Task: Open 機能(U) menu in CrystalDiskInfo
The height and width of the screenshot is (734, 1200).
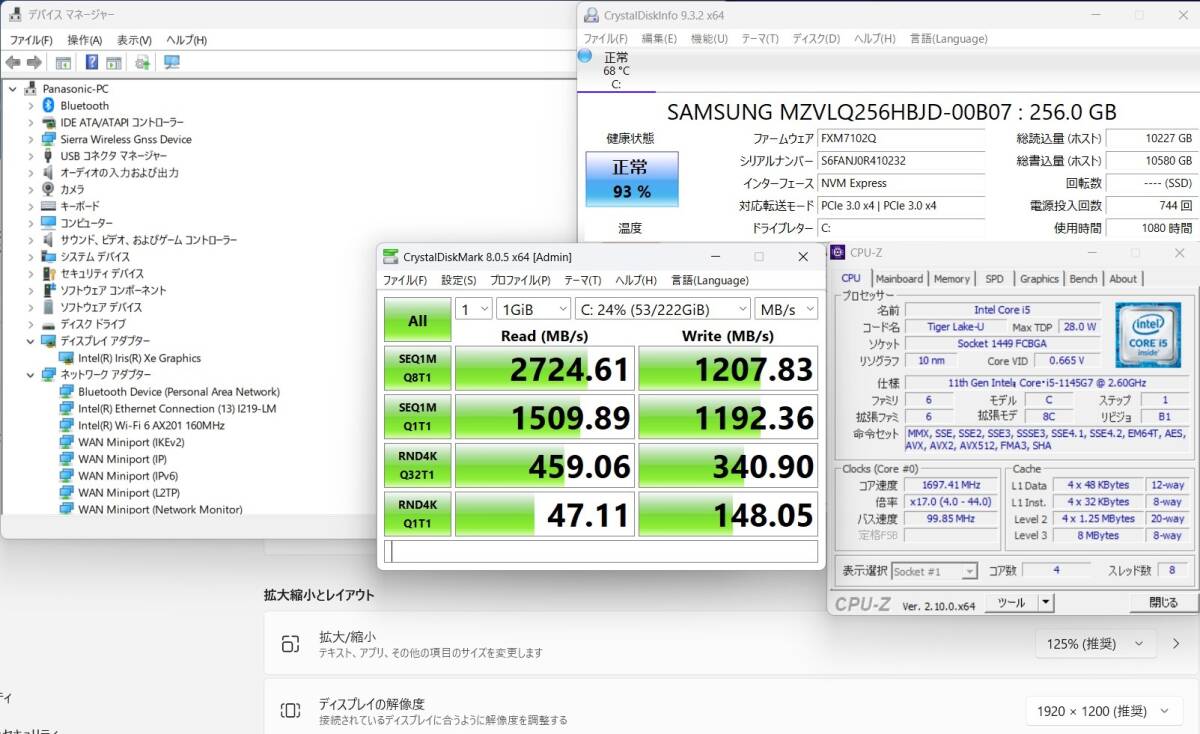Action: click(709, 39)
